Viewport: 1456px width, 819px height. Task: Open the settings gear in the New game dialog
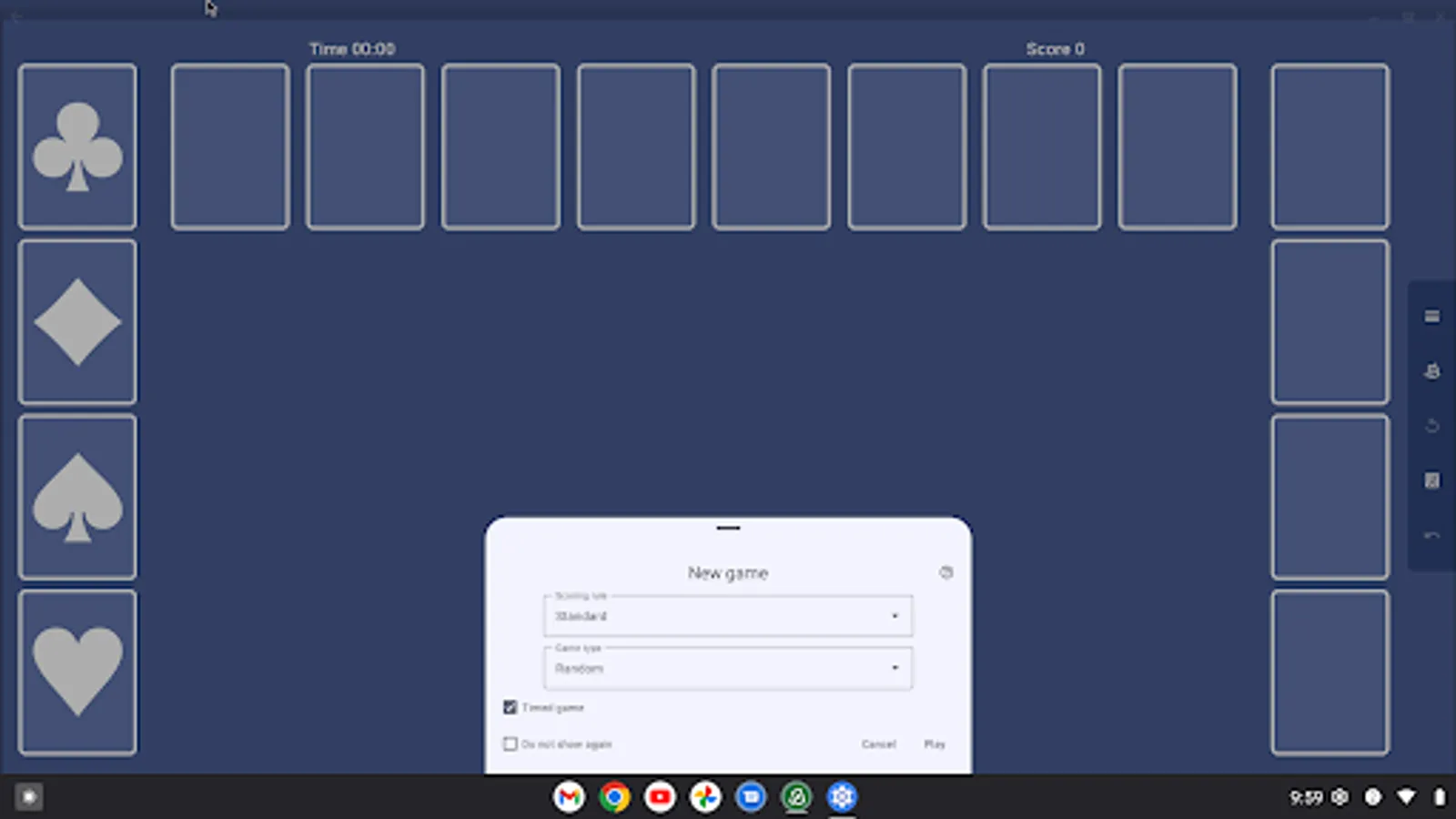(x=946, y=573)
